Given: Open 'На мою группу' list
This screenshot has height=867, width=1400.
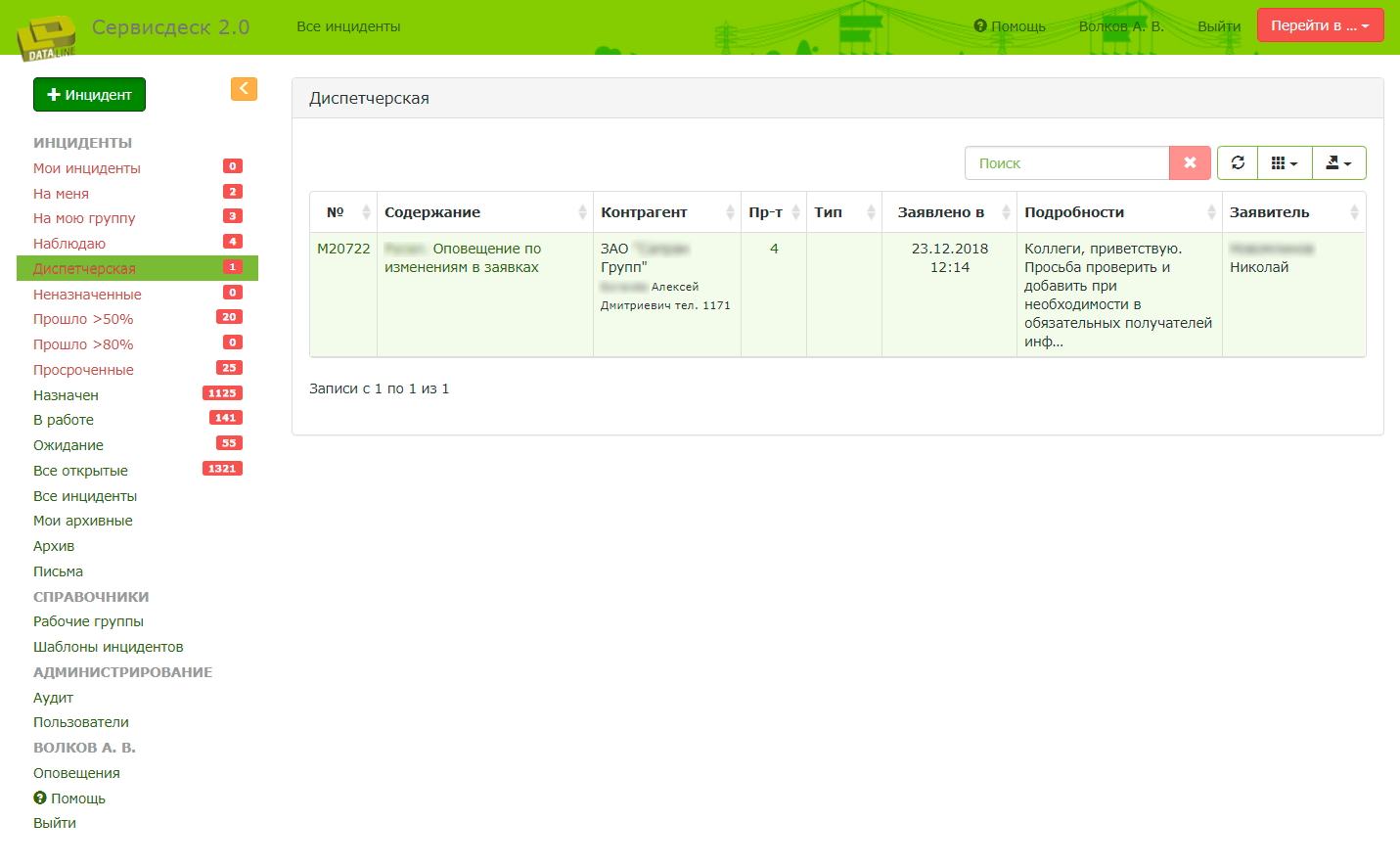Looking at the screenshot, I should pyautogui.click(x=84, y=218).
